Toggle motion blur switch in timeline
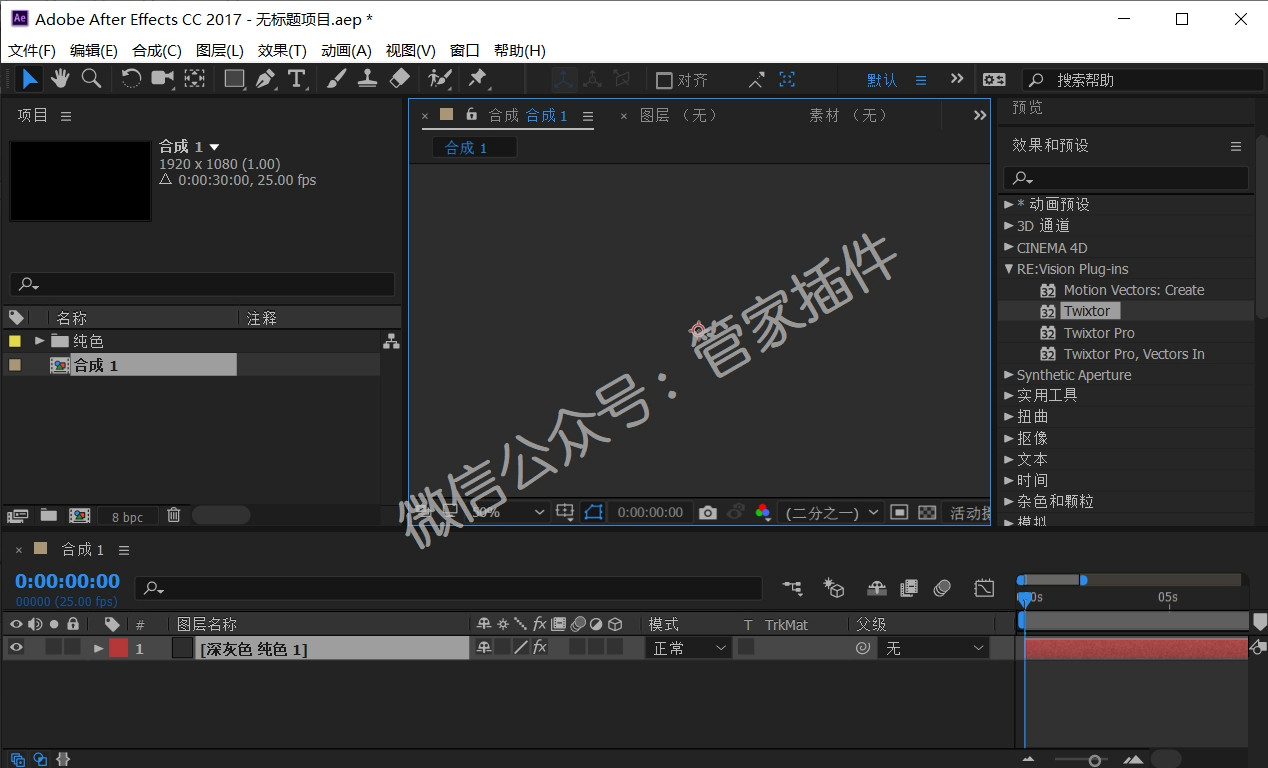Image resolution: width=1268 pixels, height=768 pixels. (x=941, y=589)
